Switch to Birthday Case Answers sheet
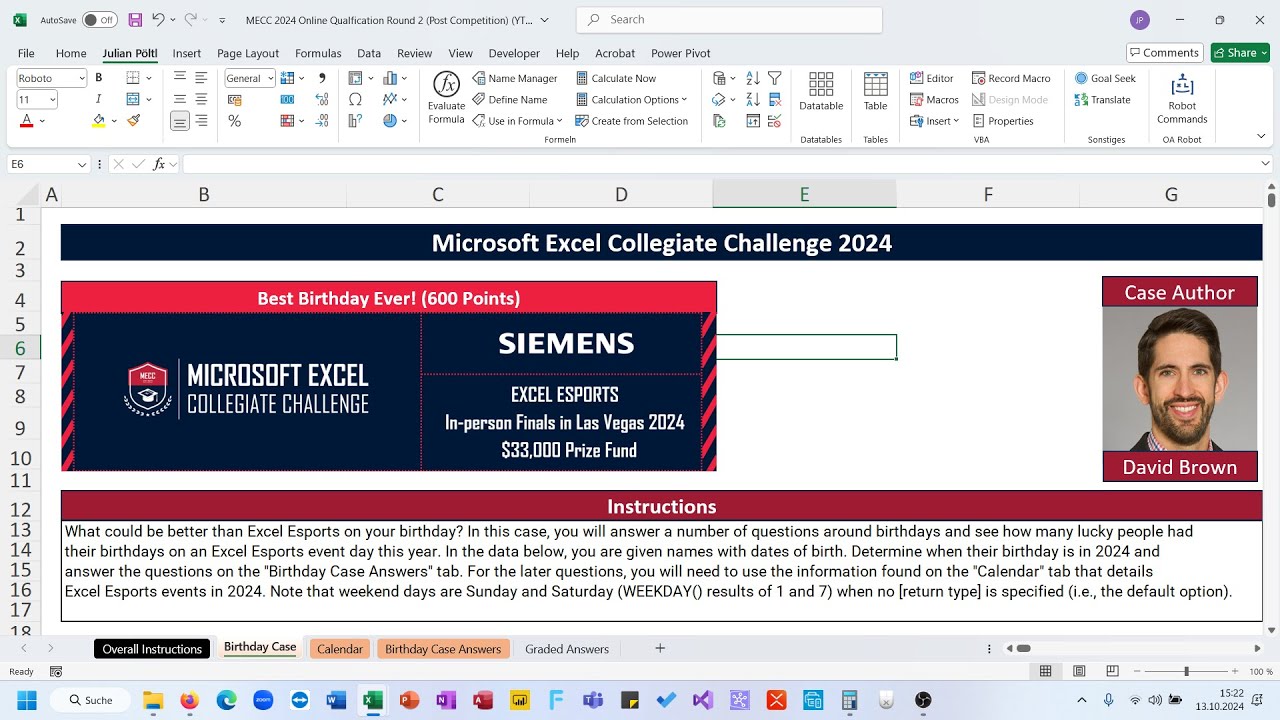 [x=443, y=649]
